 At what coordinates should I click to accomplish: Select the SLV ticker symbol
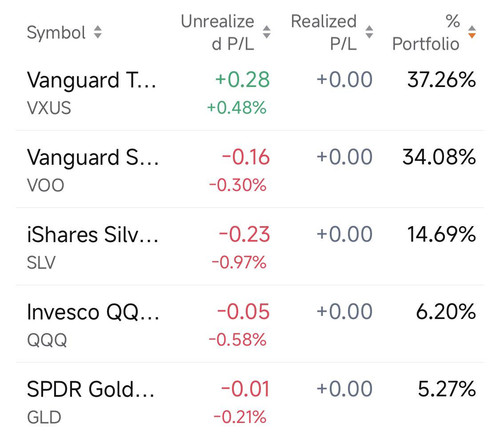click(x=41, y=263)
